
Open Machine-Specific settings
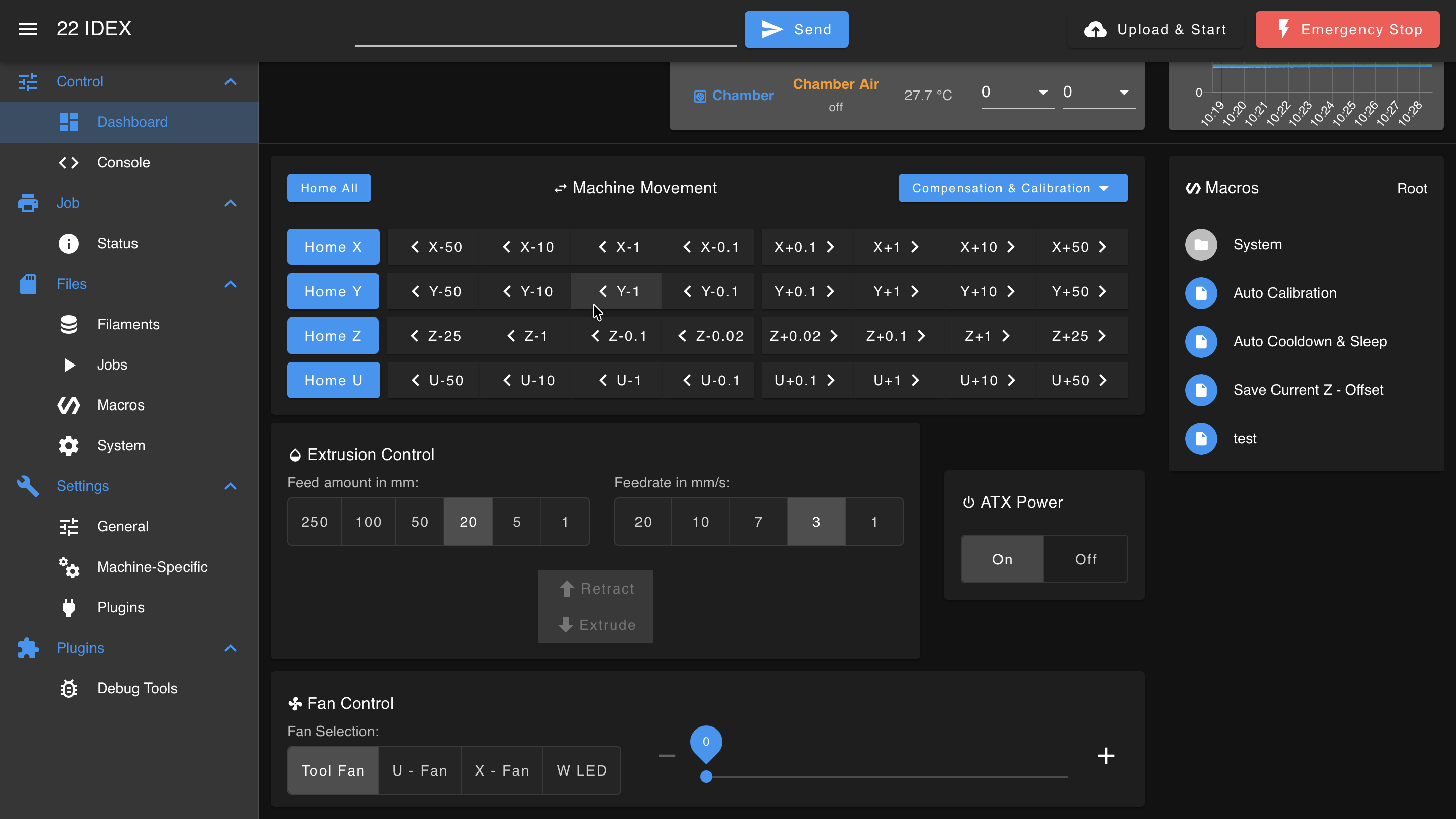(129, 567)
